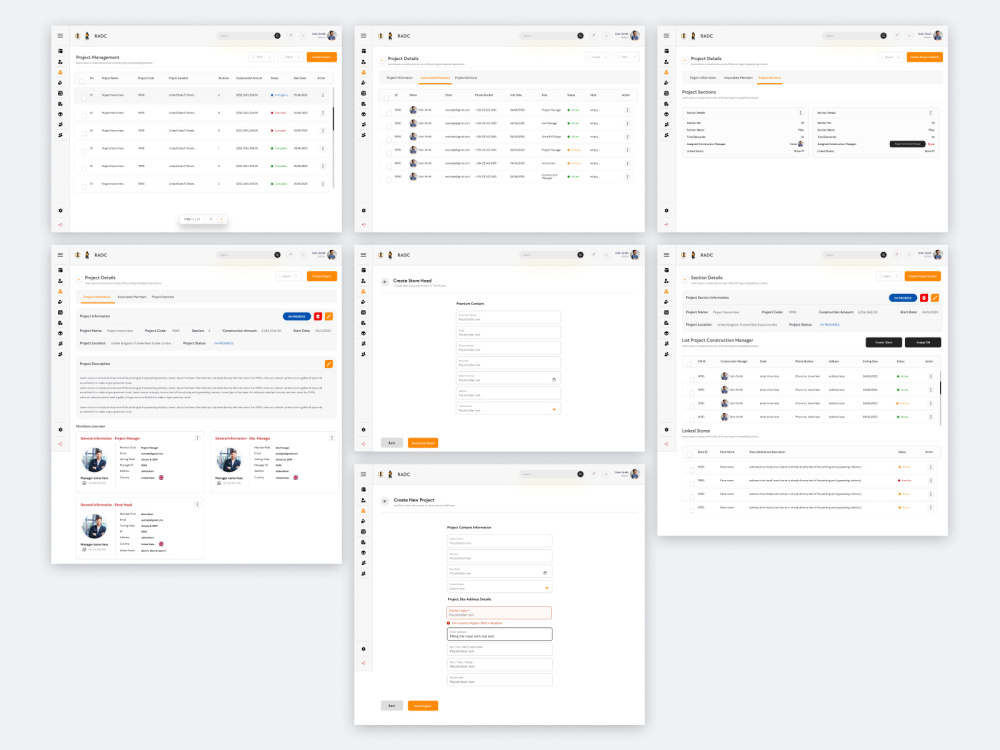The width and height of the screenshot is (1000, 750).
Task: Tick header checkbox in Linked Stores table
Action: tap(689, 453)
